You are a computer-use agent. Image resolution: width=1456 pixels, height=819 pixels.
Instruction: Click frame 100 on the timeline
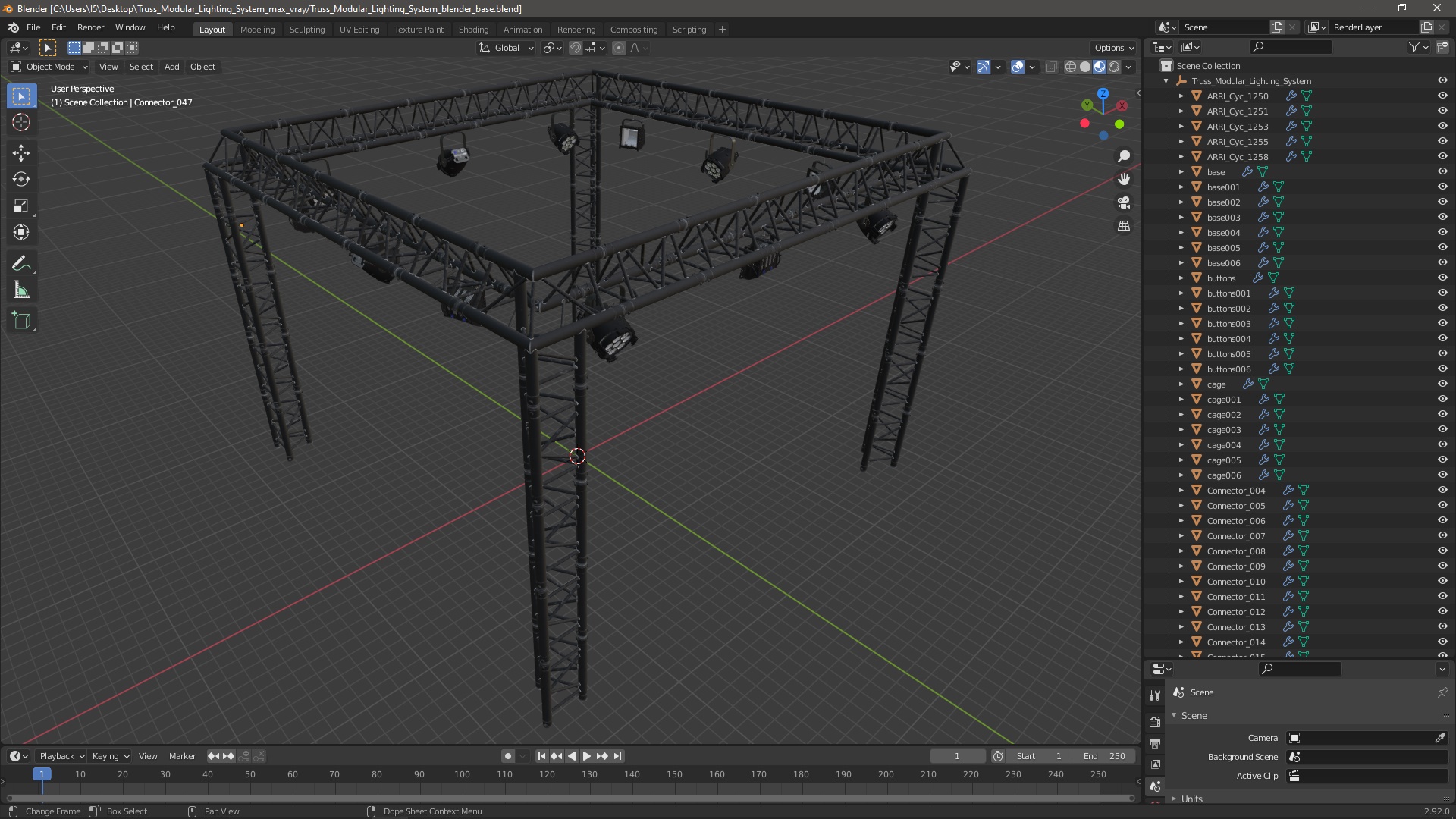click(462, 774)
